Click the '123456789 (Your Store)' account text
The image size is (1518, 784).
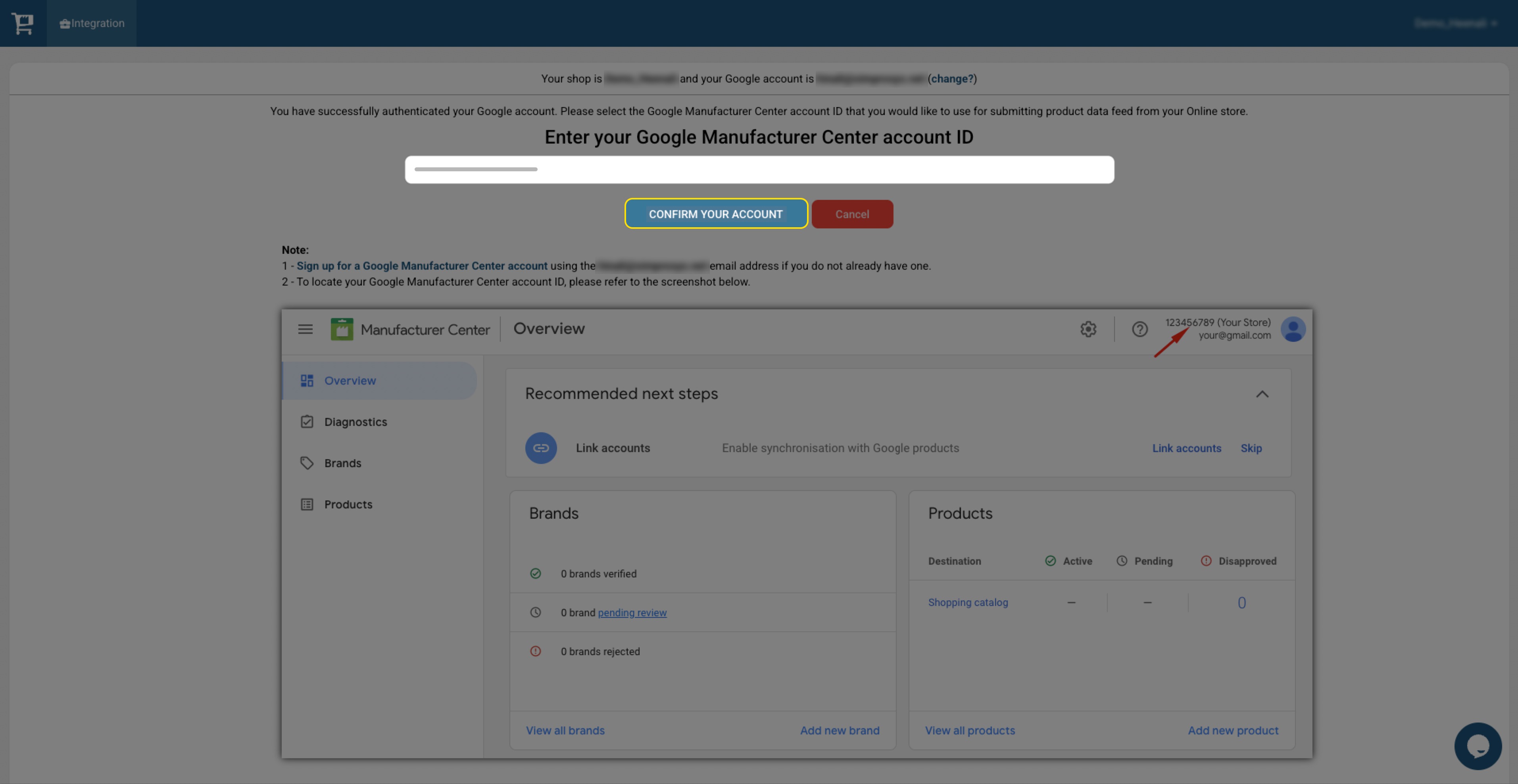point(1218,322)
